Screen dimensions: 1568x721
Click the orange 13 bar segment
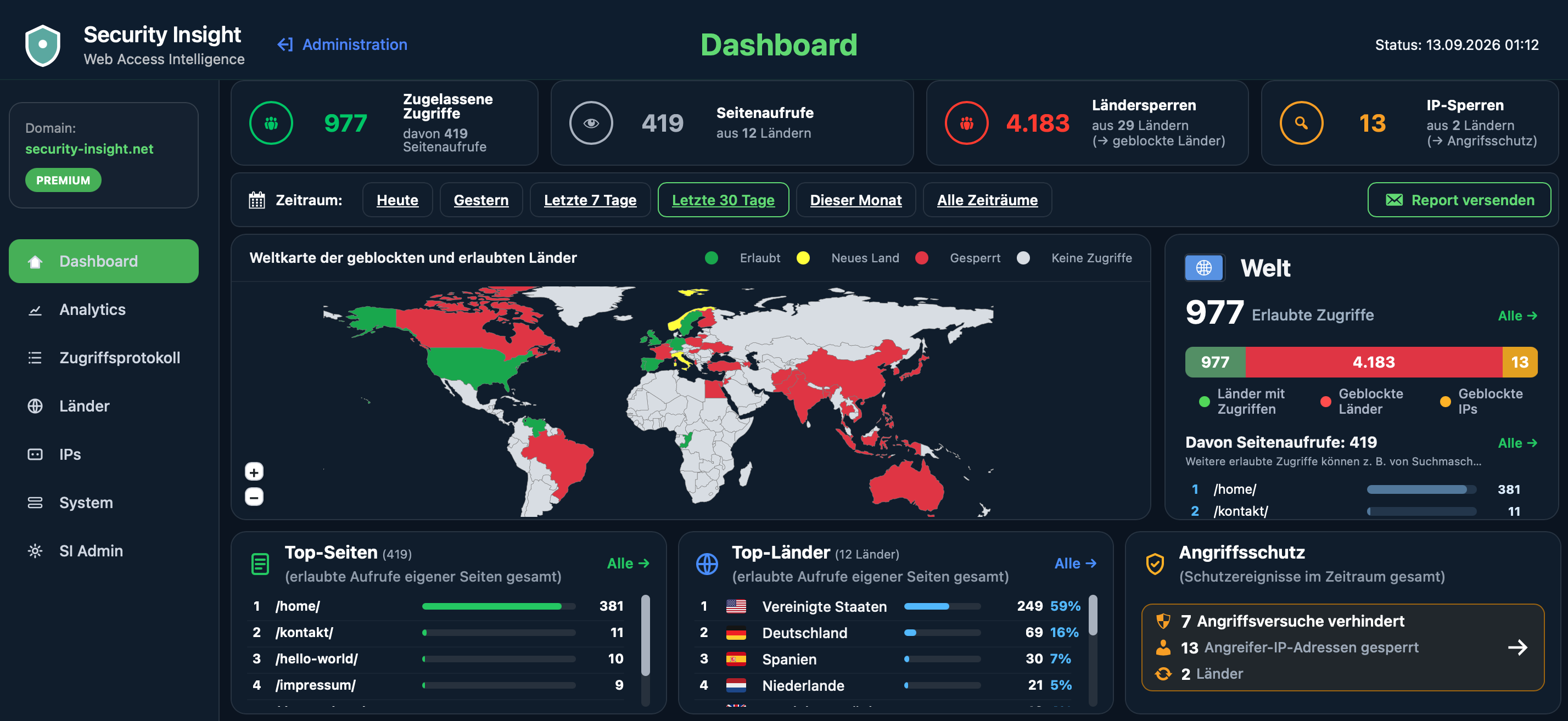click(1520, 362)
